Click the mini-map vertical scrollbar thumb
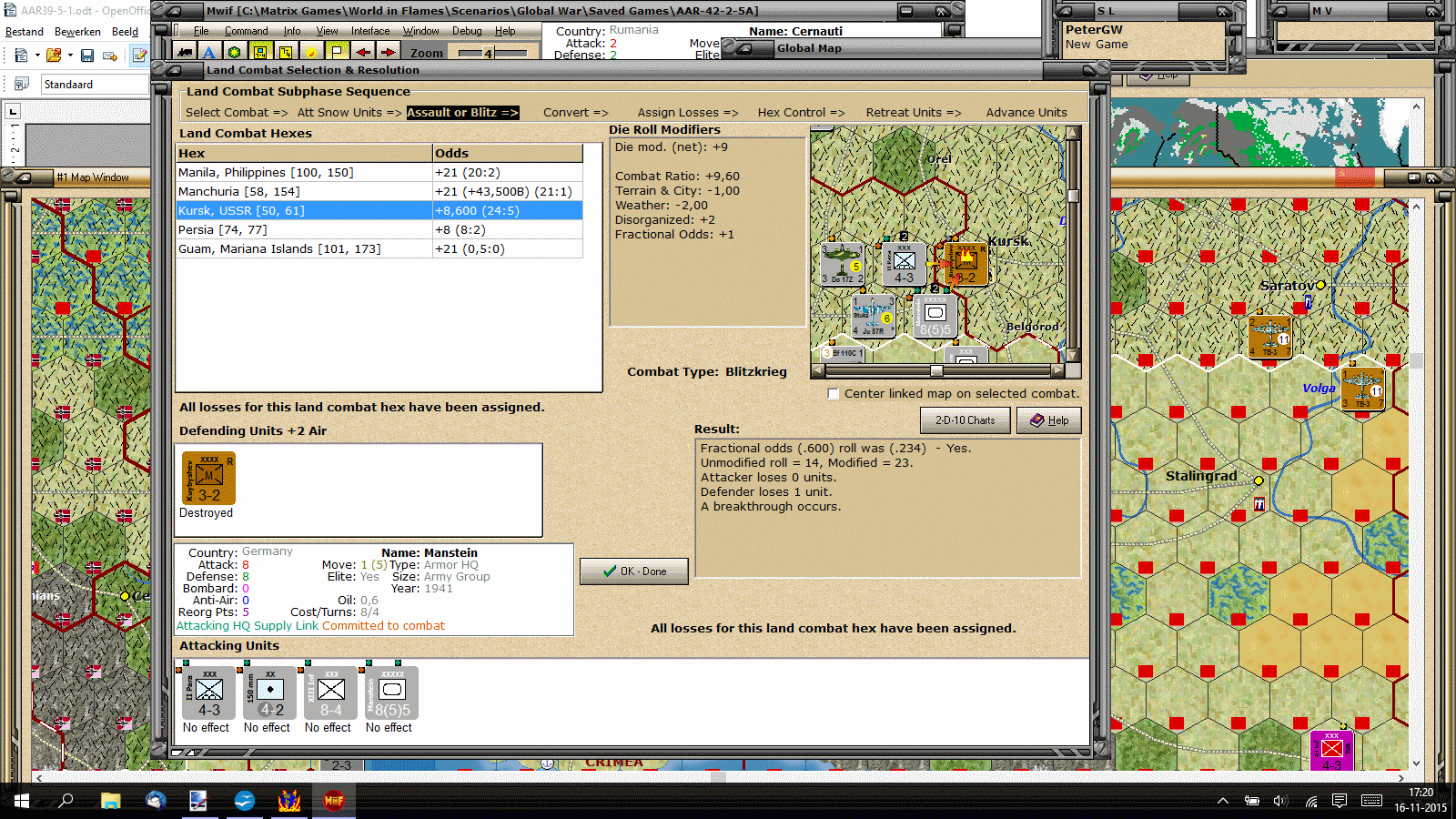The image size is (1456, 819). tap(1073, 195)
